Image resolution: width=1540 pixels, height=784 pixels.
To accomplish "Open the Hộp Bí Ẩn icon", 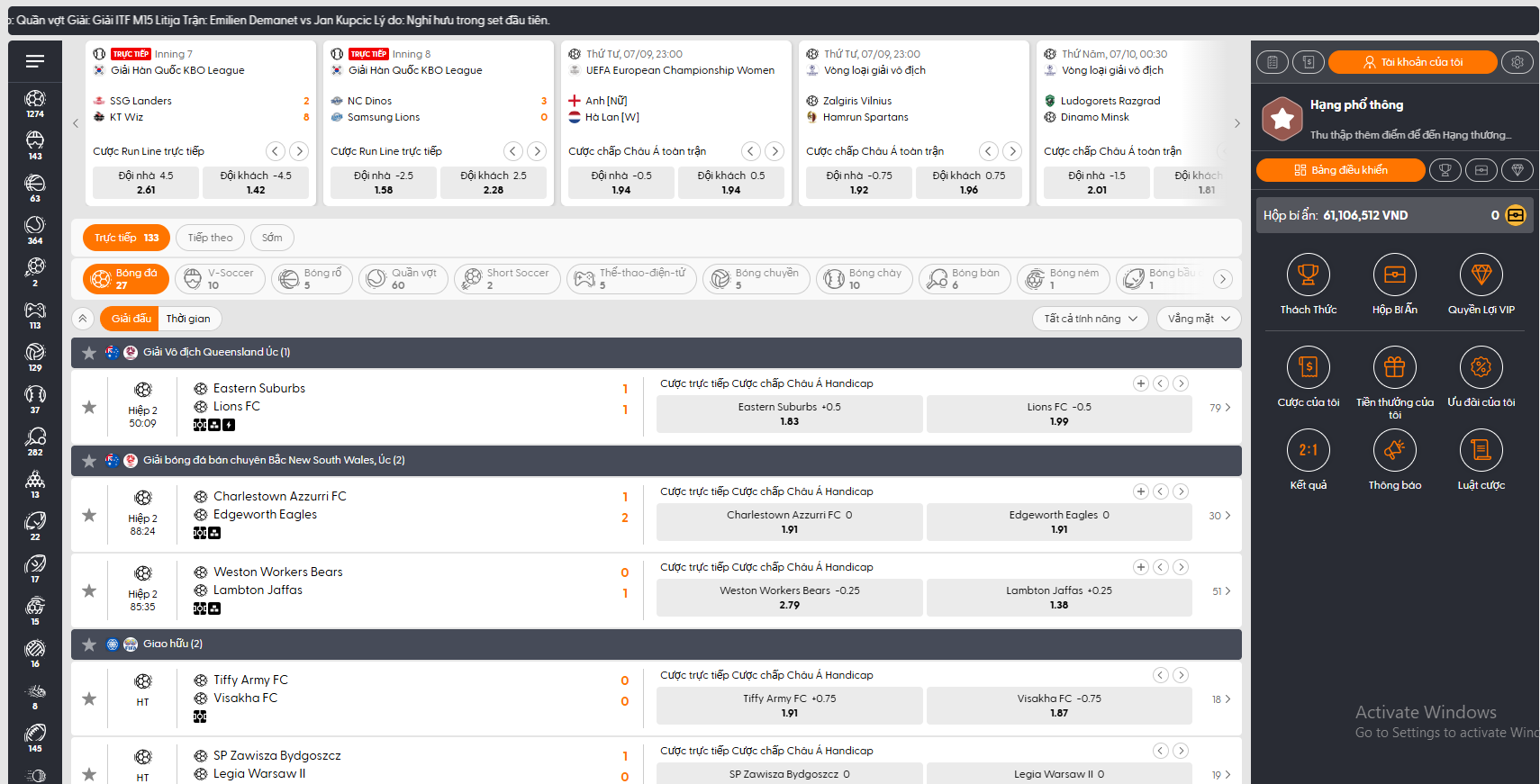I will (1394, 275).
